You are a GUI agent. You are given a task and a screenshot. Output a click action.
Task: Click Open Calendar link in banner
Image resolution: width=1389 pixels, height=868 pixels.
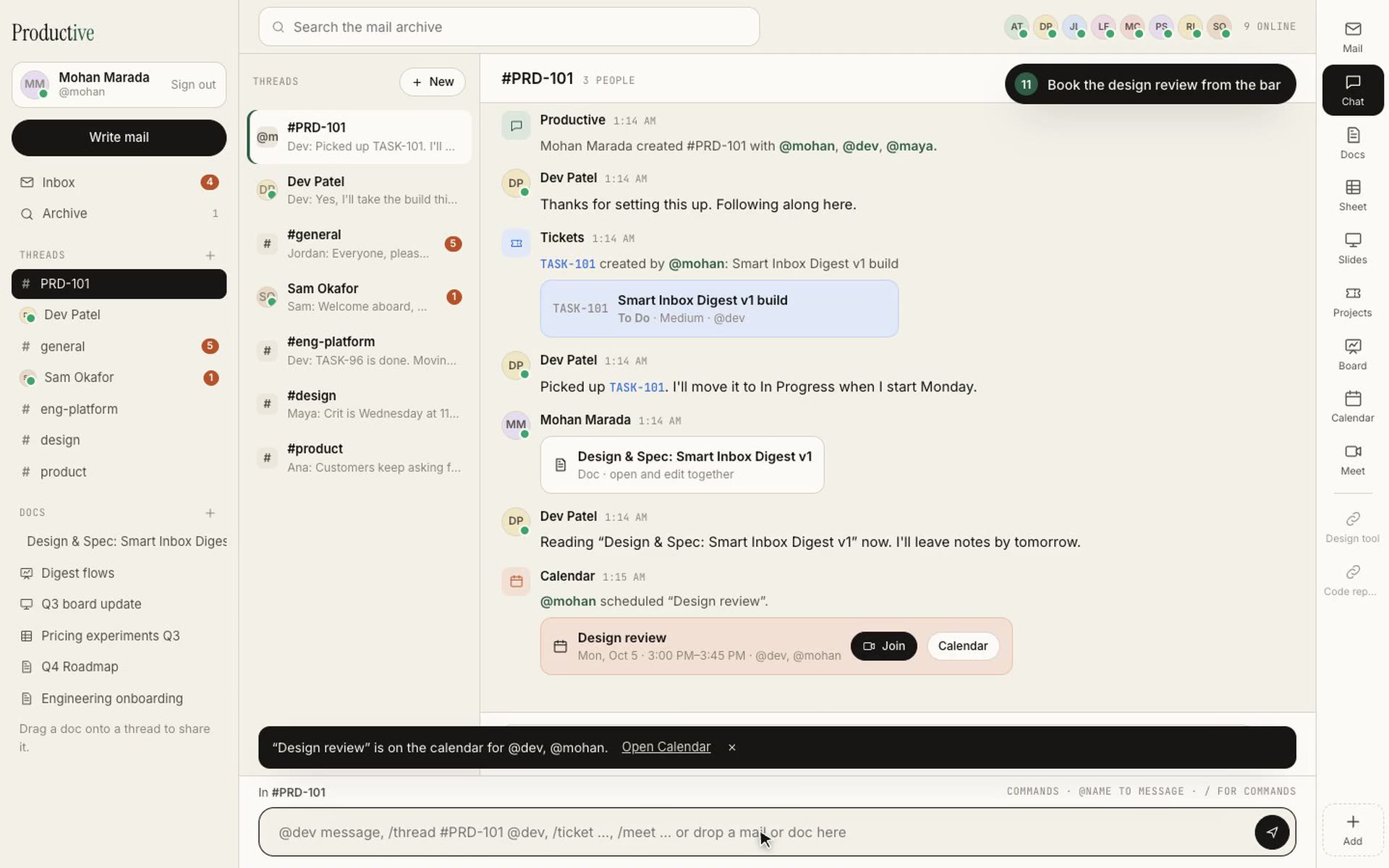click(666, 747)
